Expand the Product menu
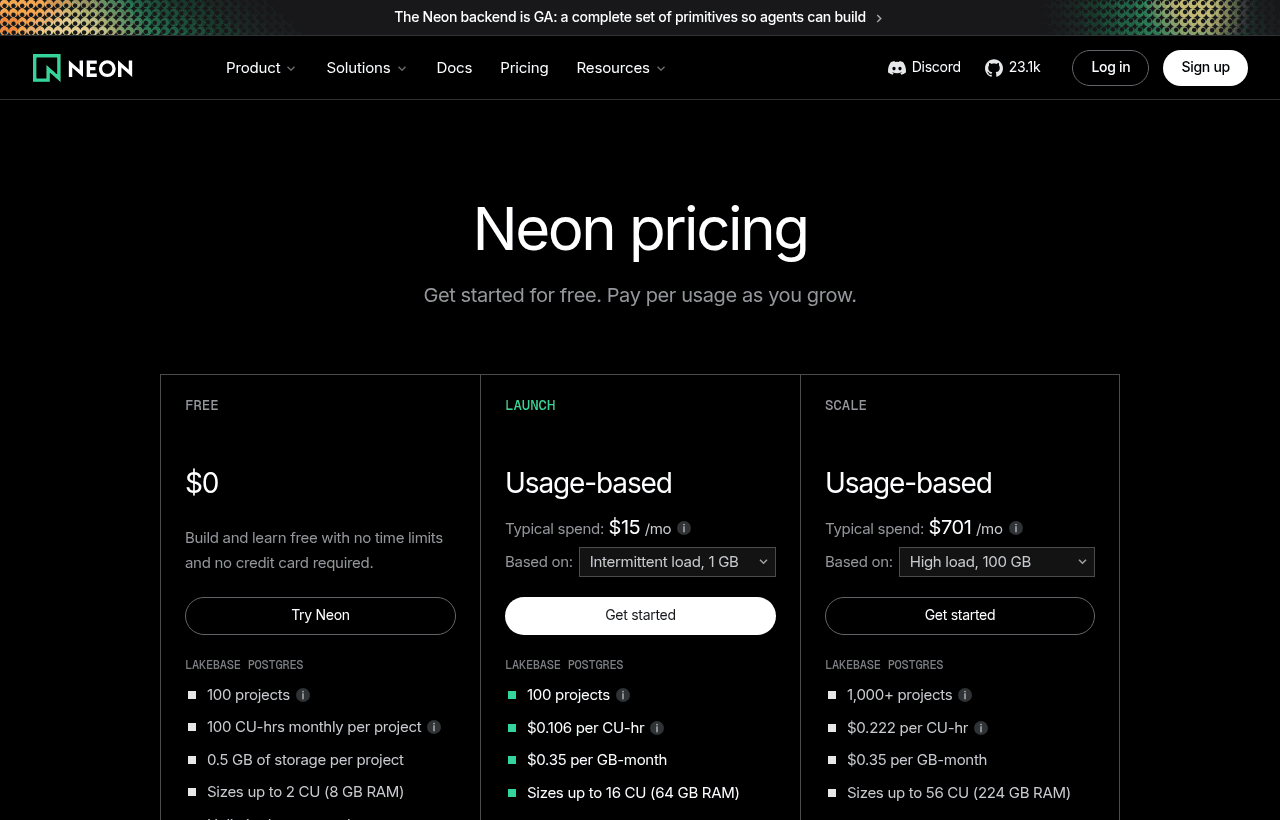 coord(261,68)
